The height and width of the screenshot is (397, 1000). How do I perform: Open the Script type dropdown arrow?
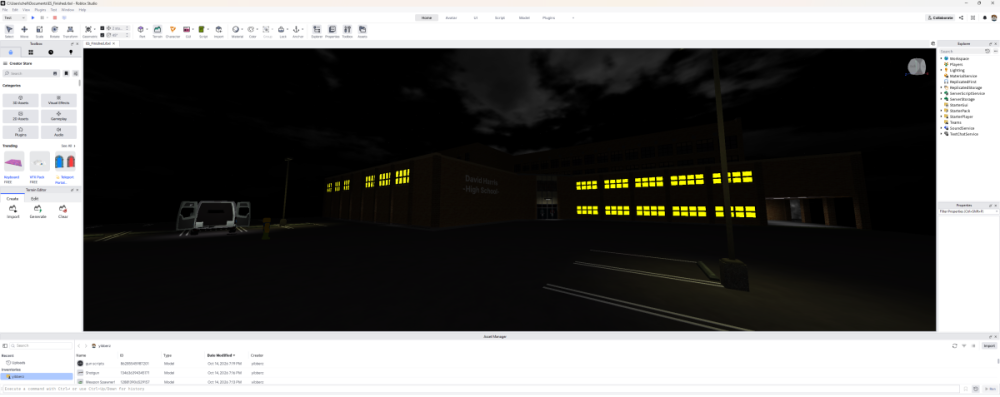(209, 29)
